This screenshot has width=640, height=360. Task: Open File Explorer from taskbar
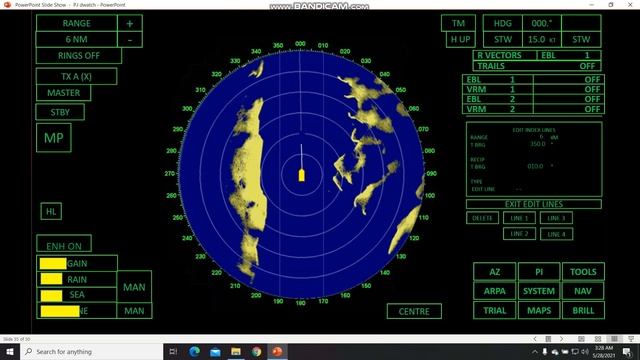pyautogui.click(x=236, y=351)
